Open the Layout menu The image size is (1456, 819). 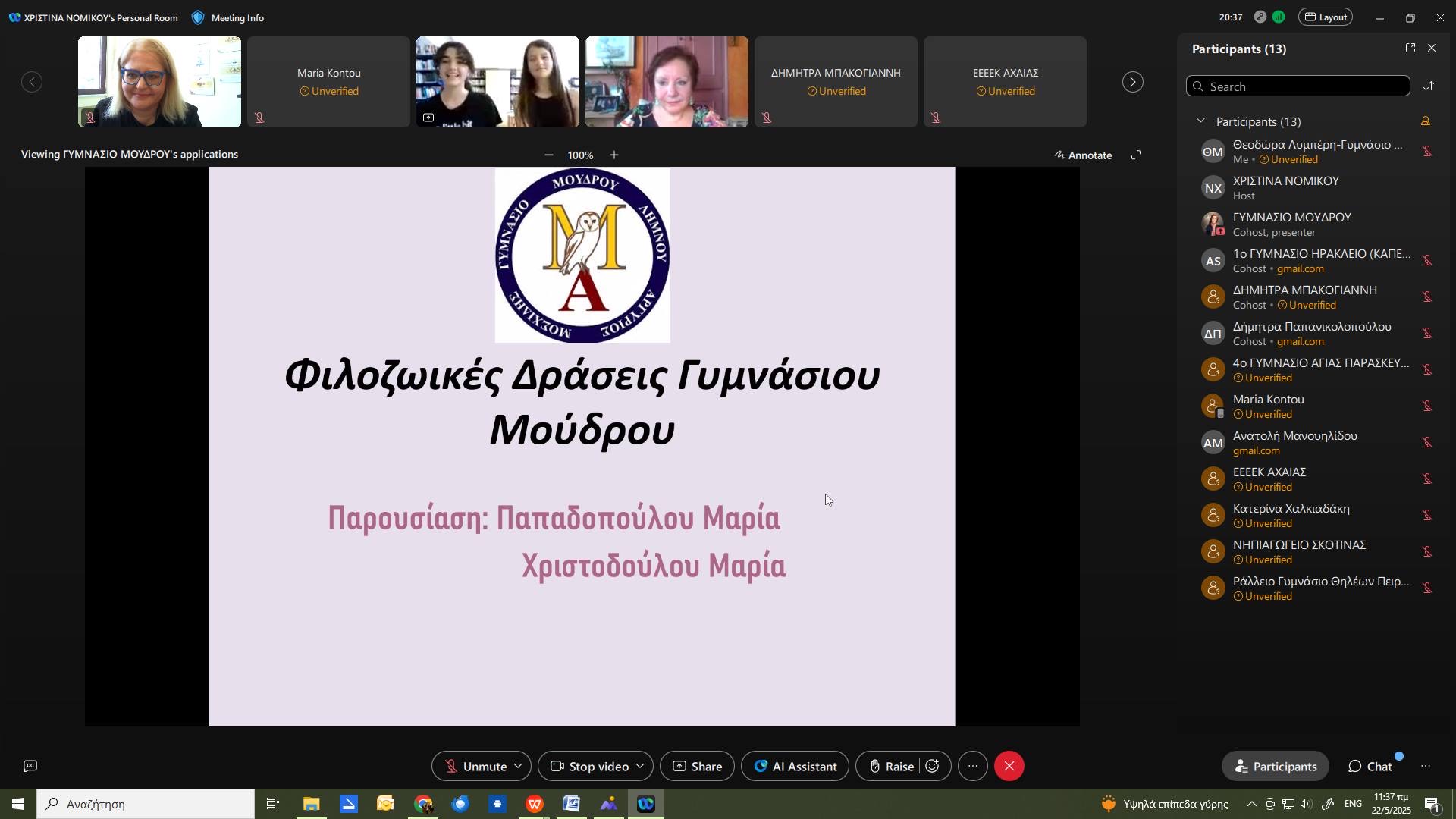1326,17
